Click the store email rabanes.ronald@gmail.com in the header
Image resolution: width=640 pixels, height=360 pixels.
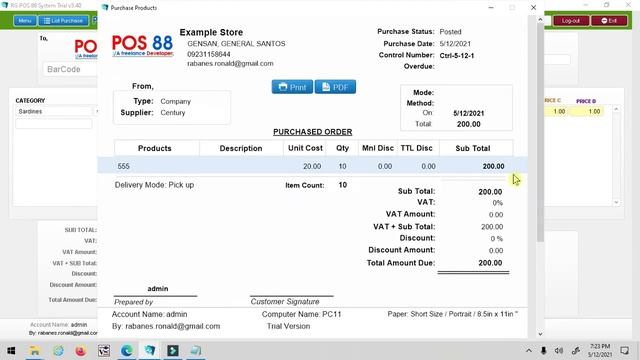(x=230, y=64)
